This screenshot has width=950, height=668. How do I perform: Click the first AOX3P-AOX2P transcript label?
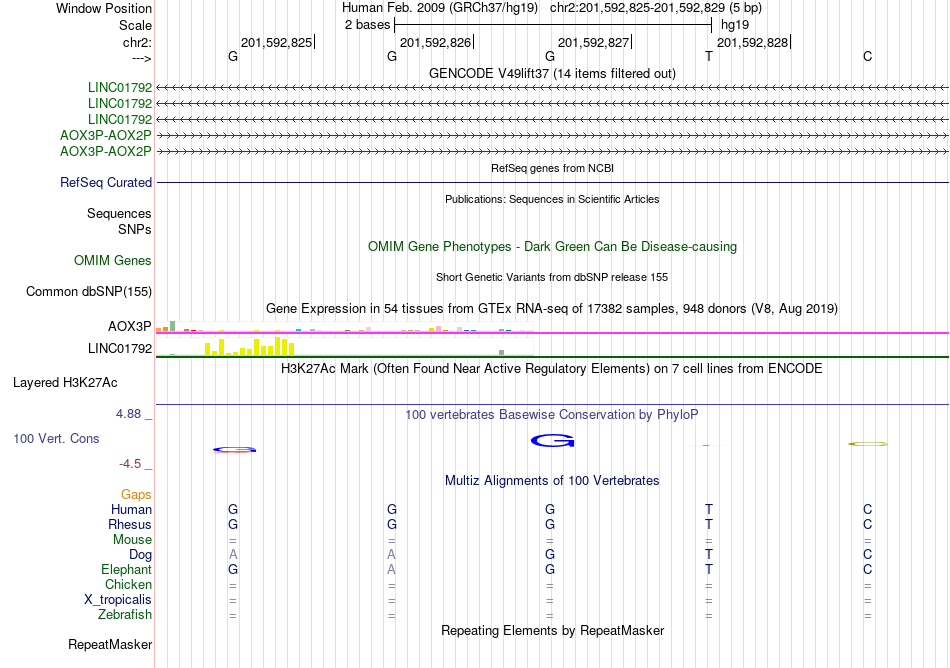105,135
